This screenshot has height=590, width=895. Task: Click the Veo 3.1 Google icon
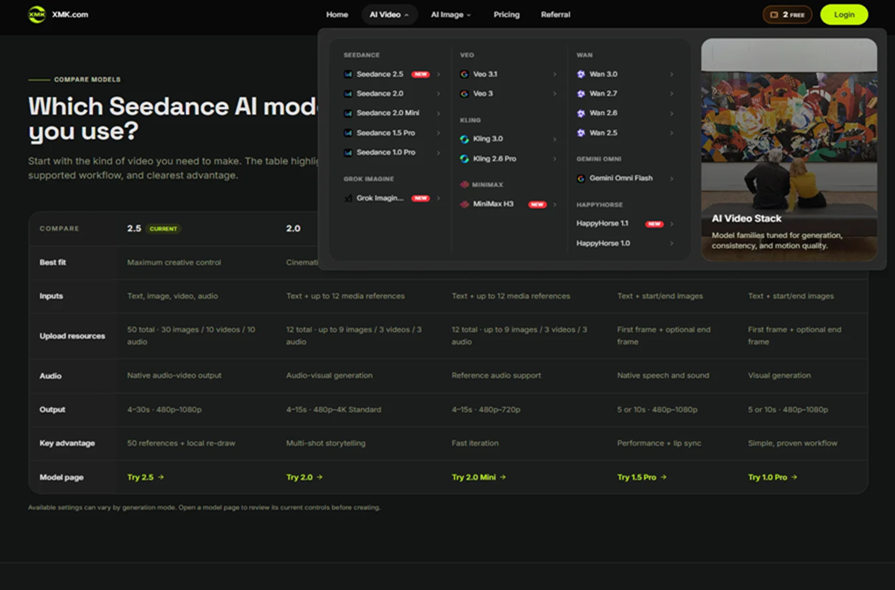click(x=465, y=74)
